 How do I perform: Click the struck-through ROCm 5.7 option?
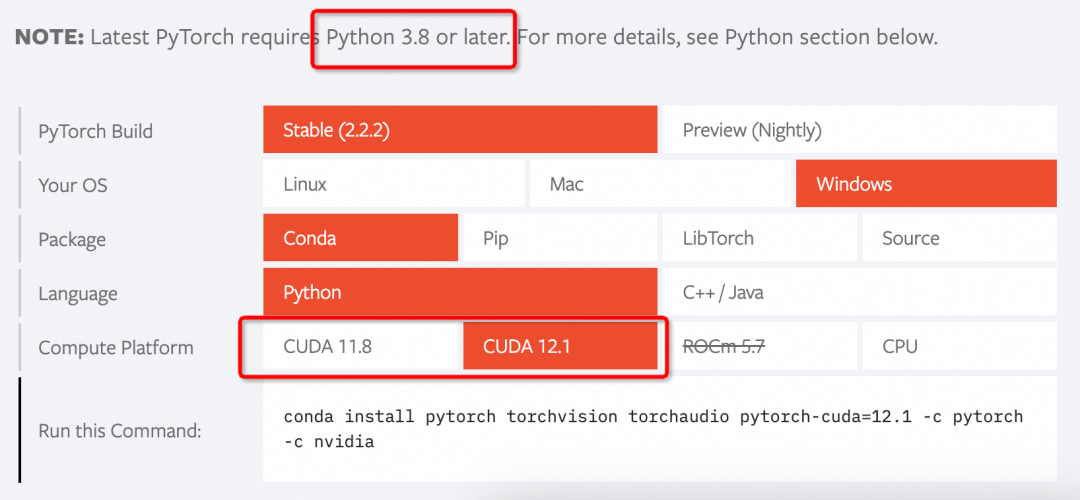pyautogui.click(x=760, y=346)
